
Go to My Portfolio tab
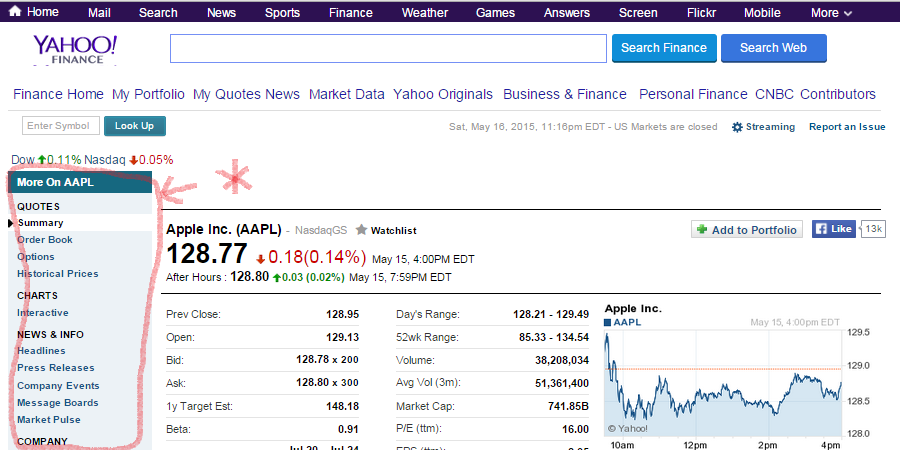(x=149, y=94)
